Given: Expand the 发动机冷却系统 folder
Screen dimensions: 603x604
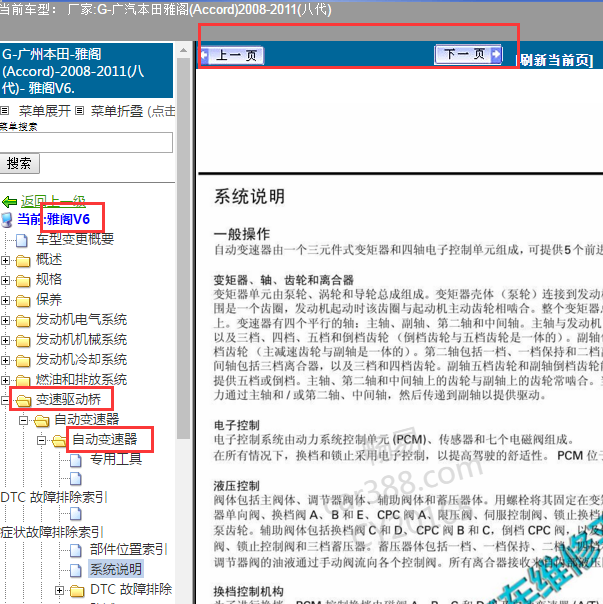Looking at the screenshot, I should 5,361.
